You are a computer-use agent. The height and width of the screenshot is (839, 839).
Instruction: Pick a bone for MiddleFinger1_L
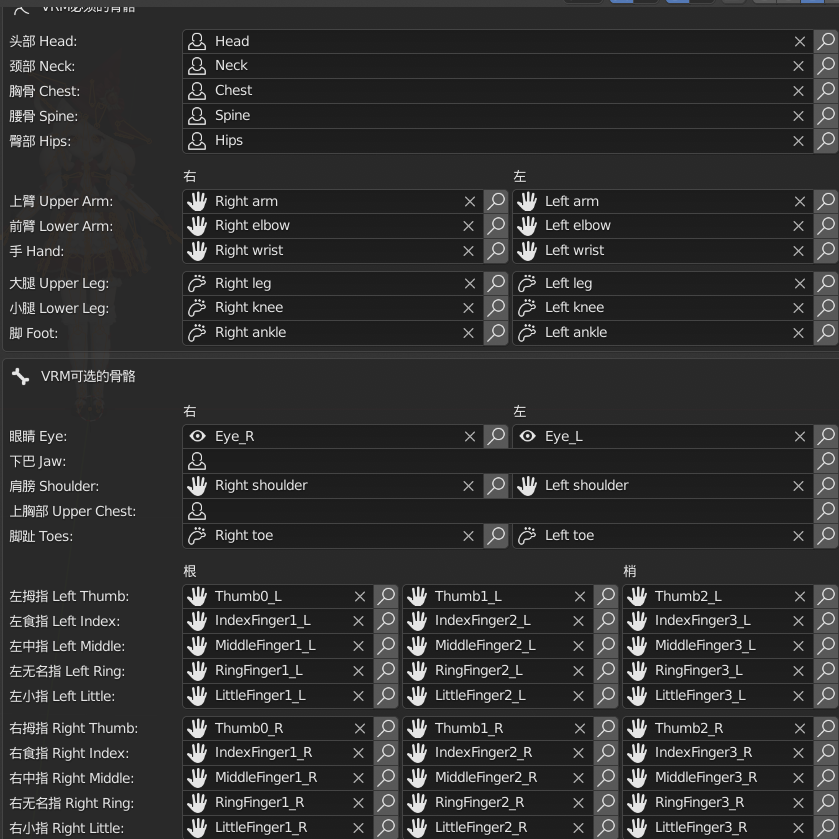click(x=386, y=646)
